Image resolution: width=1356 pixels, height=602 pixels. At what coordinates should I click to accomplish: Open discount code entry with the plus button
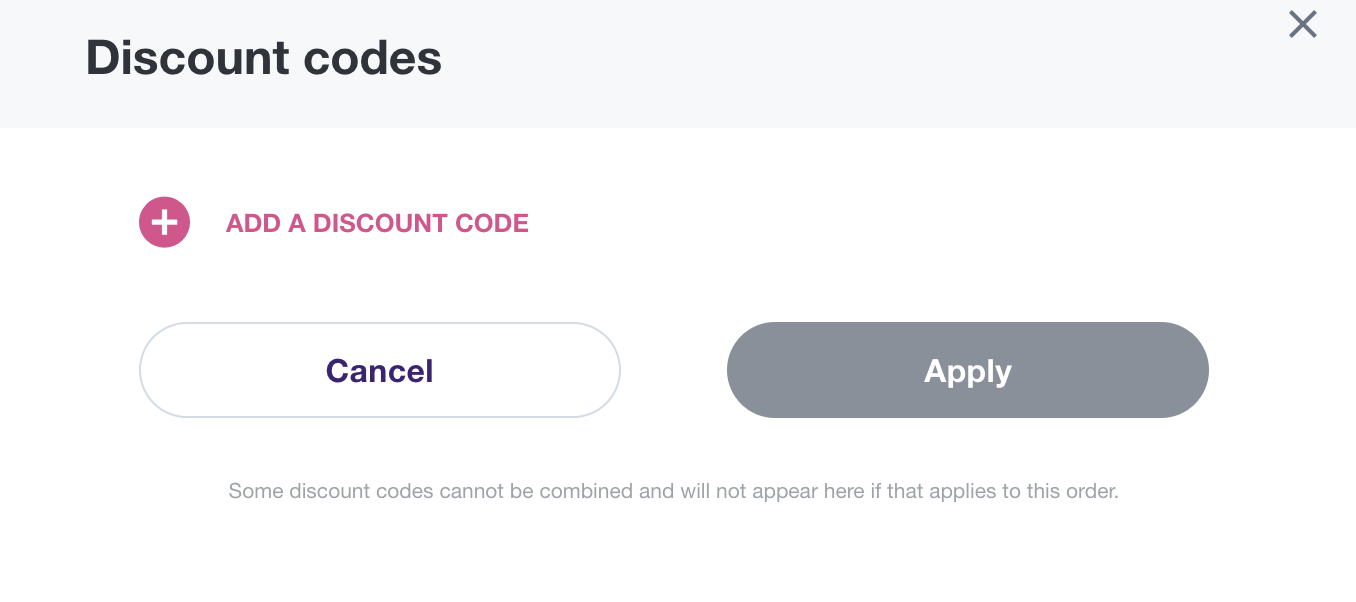[164, 222]
